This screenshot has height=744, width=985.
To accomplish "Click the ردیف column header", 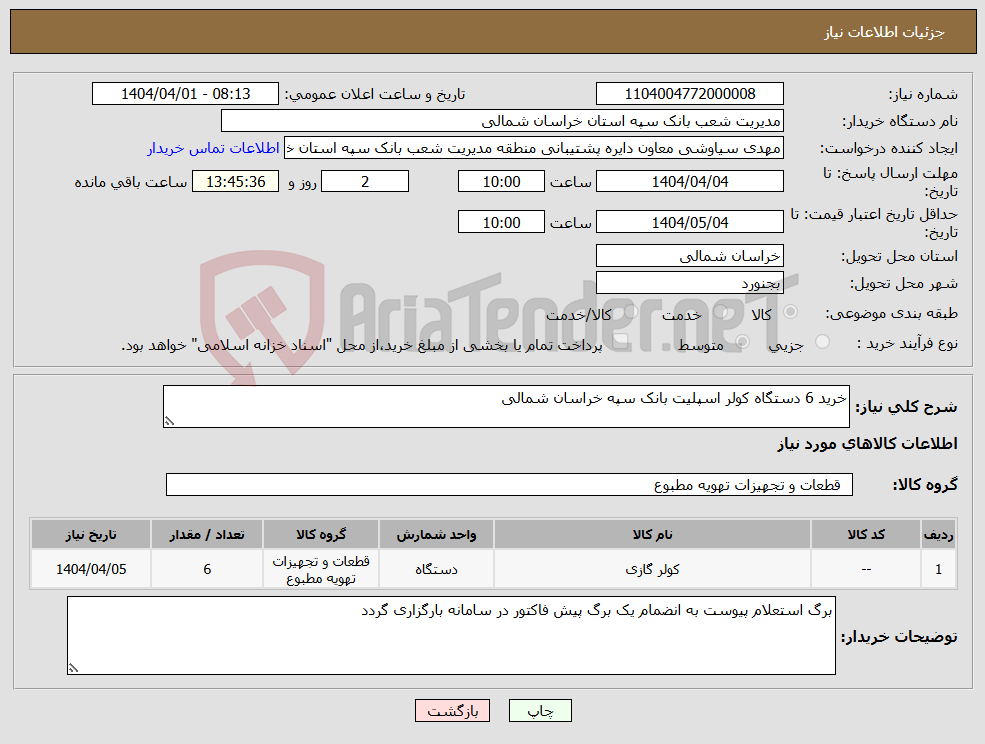I will coord(939,535).
